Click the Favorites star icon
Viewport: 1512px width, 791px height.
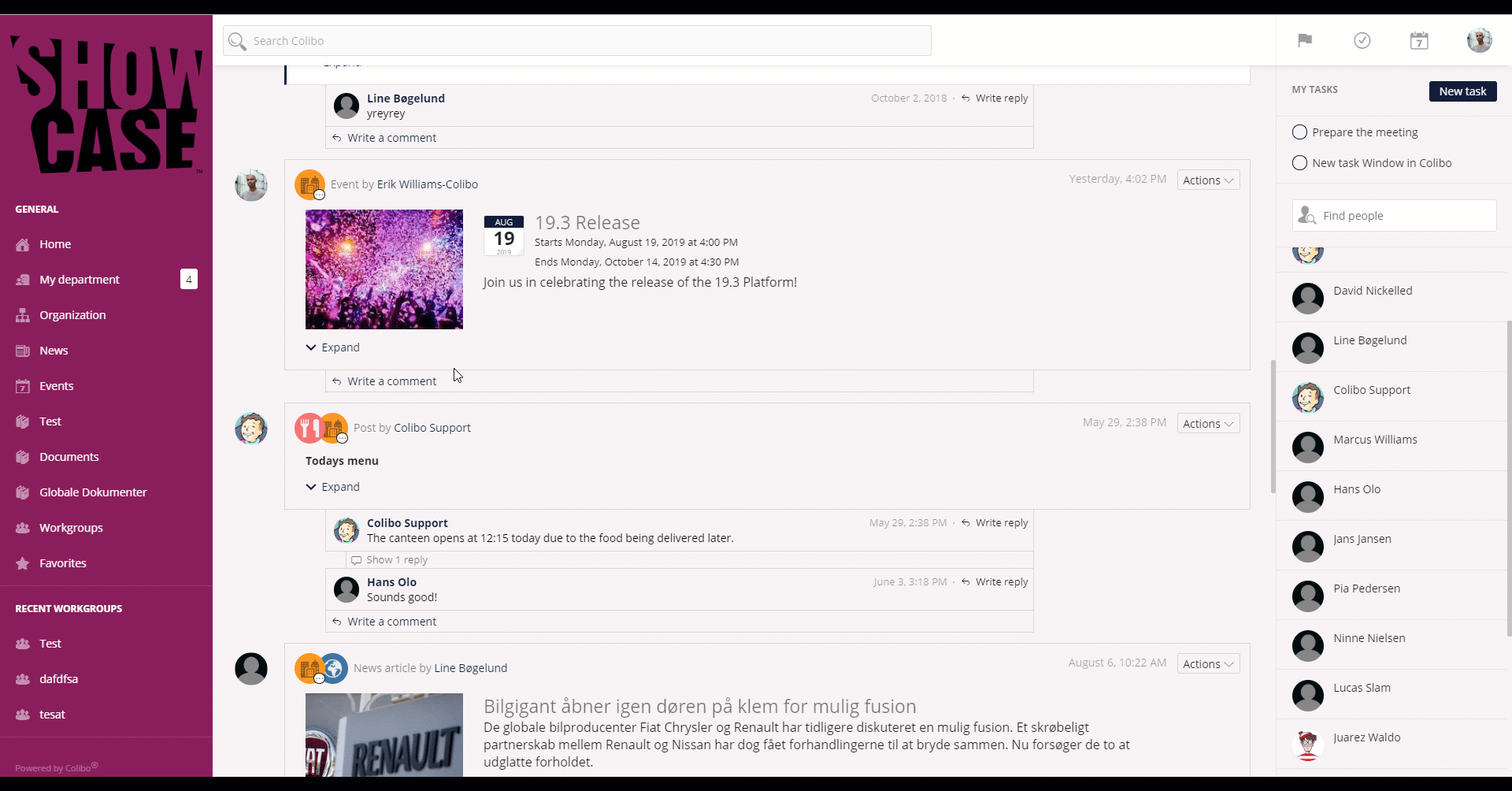click(x=23, y=563)
